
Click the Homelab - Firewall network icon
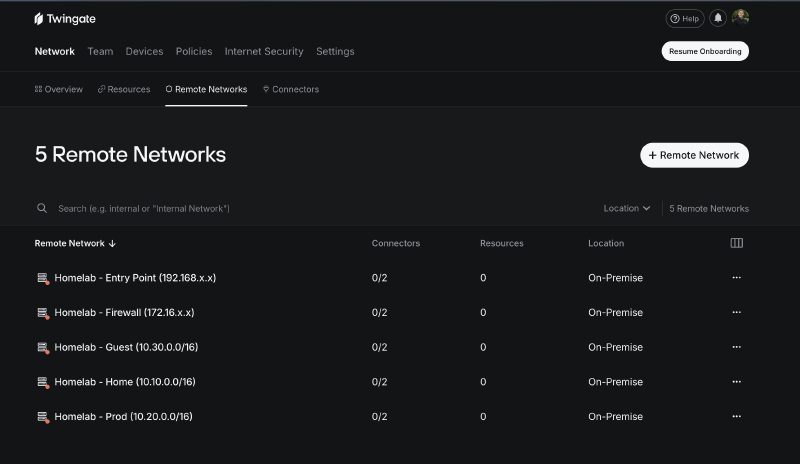tap(43, 313)
